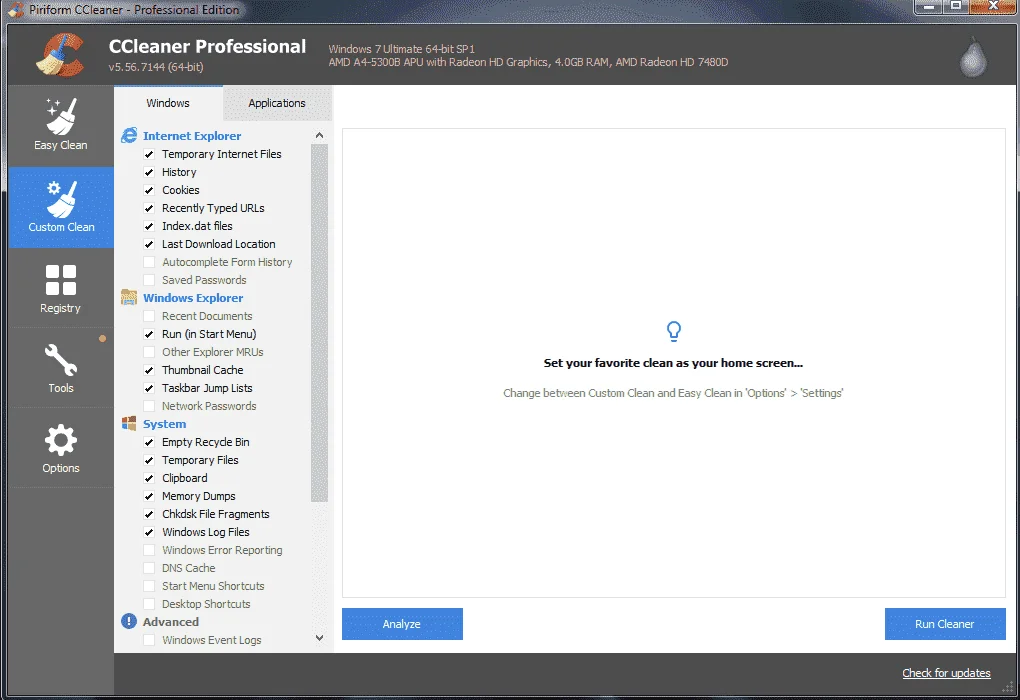Screen dimensions: 1020x700
Task: Click 'Set your favorite clean' tip heading
Action: (673, 363)
